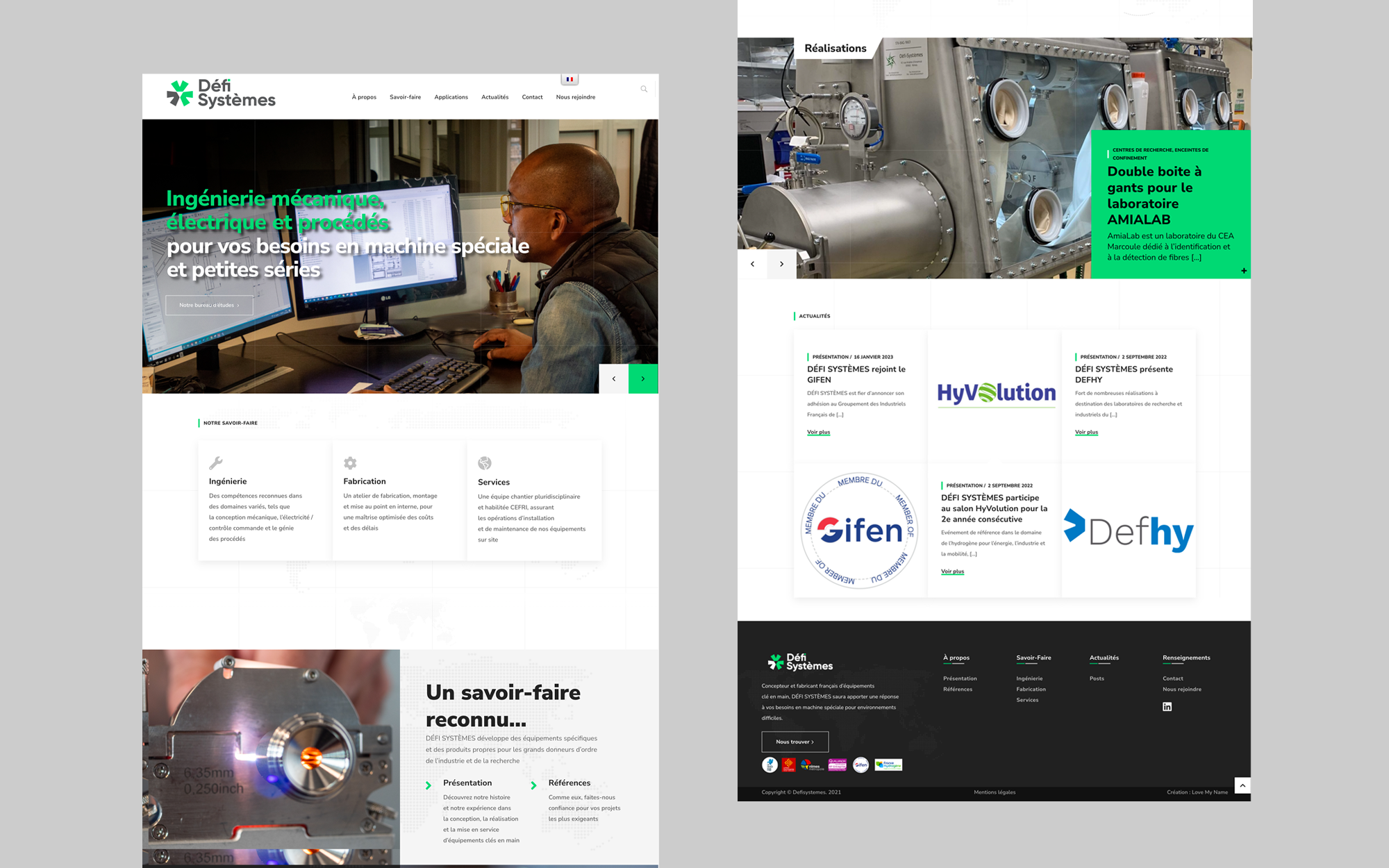Click Voir plus under GIFEN article
This screenshot has width=1389, height=868.
819,432
